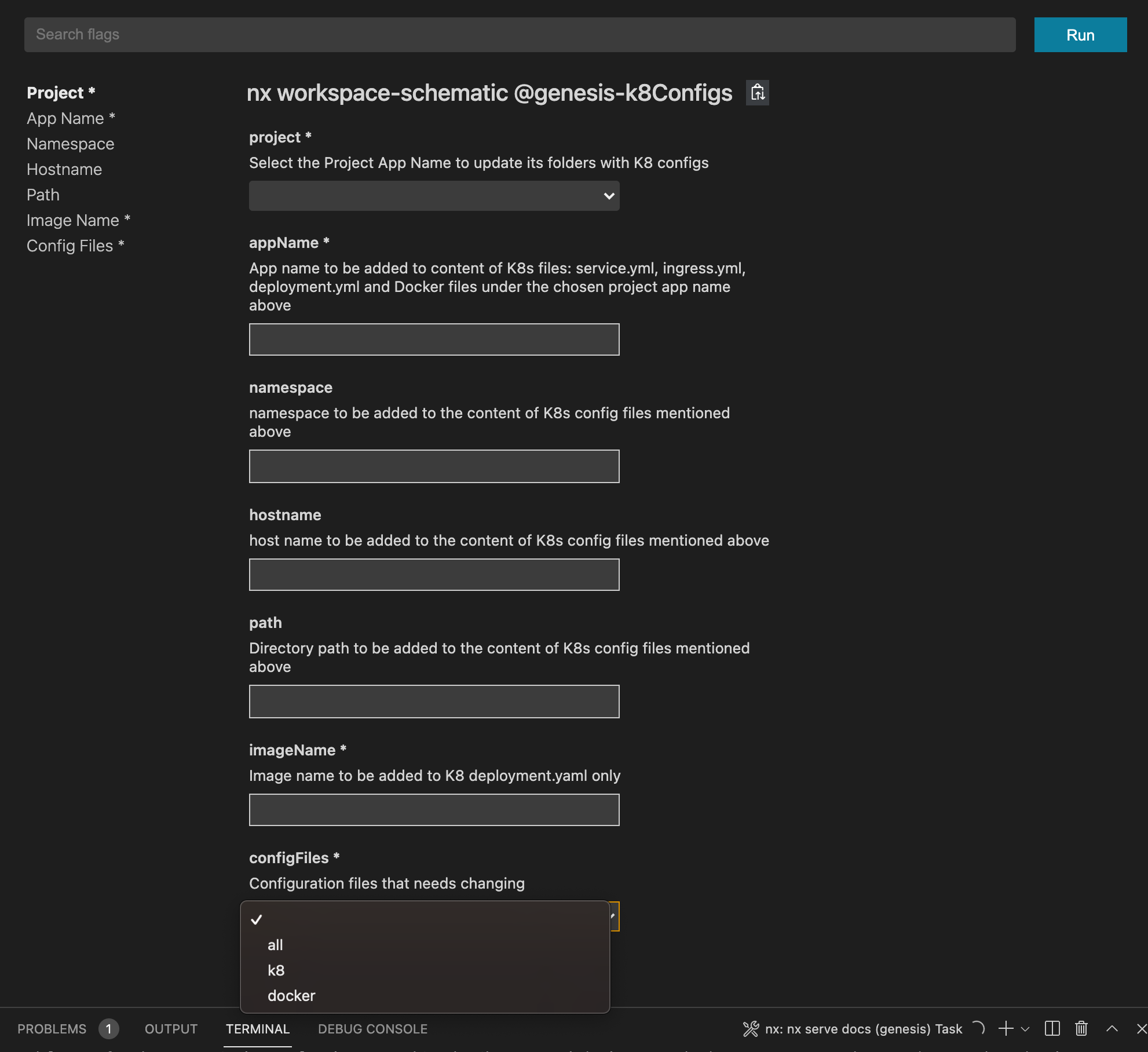The width and height of the screenshot is (1148, 1052).
Task: Click the appName text input field
Action: (x=434, y=339)
